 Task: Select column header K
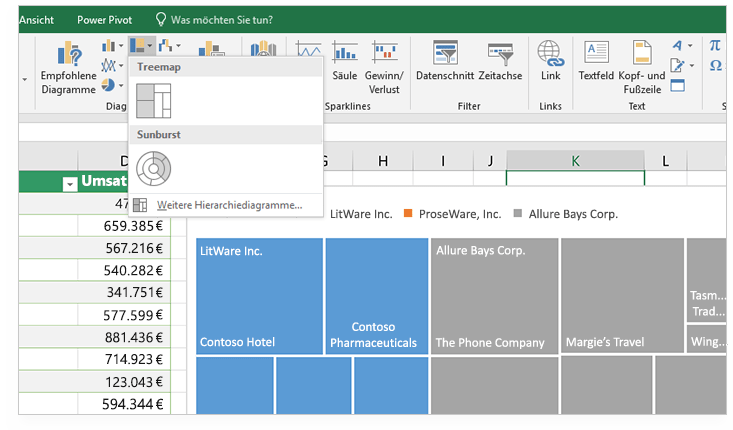tap(575, 161)
